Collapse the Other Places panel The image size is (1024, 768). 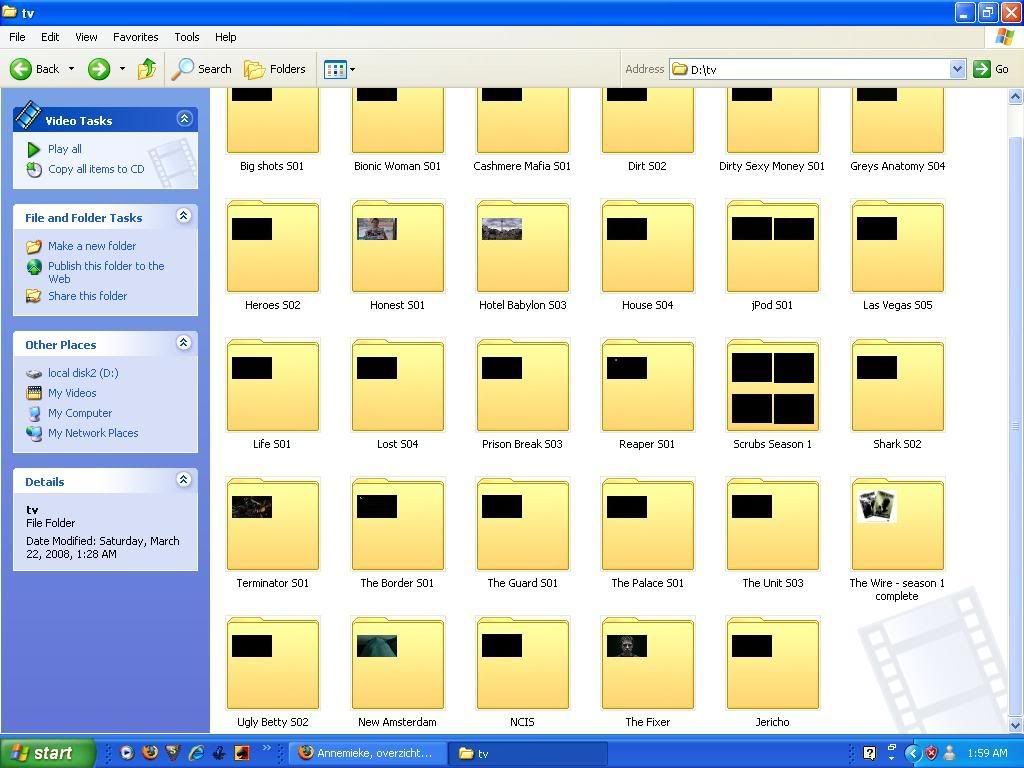point(184,342)
